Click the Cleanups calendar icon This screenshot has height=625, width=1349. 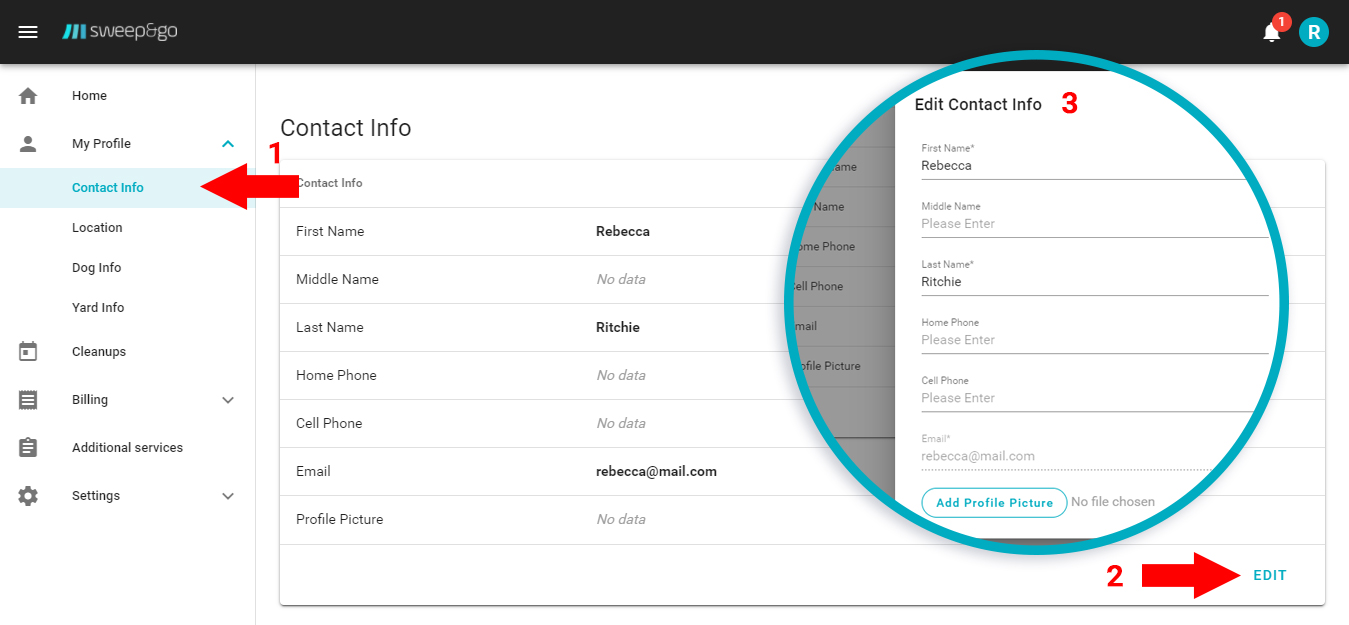pyautogui.click(x=28, y=351)
